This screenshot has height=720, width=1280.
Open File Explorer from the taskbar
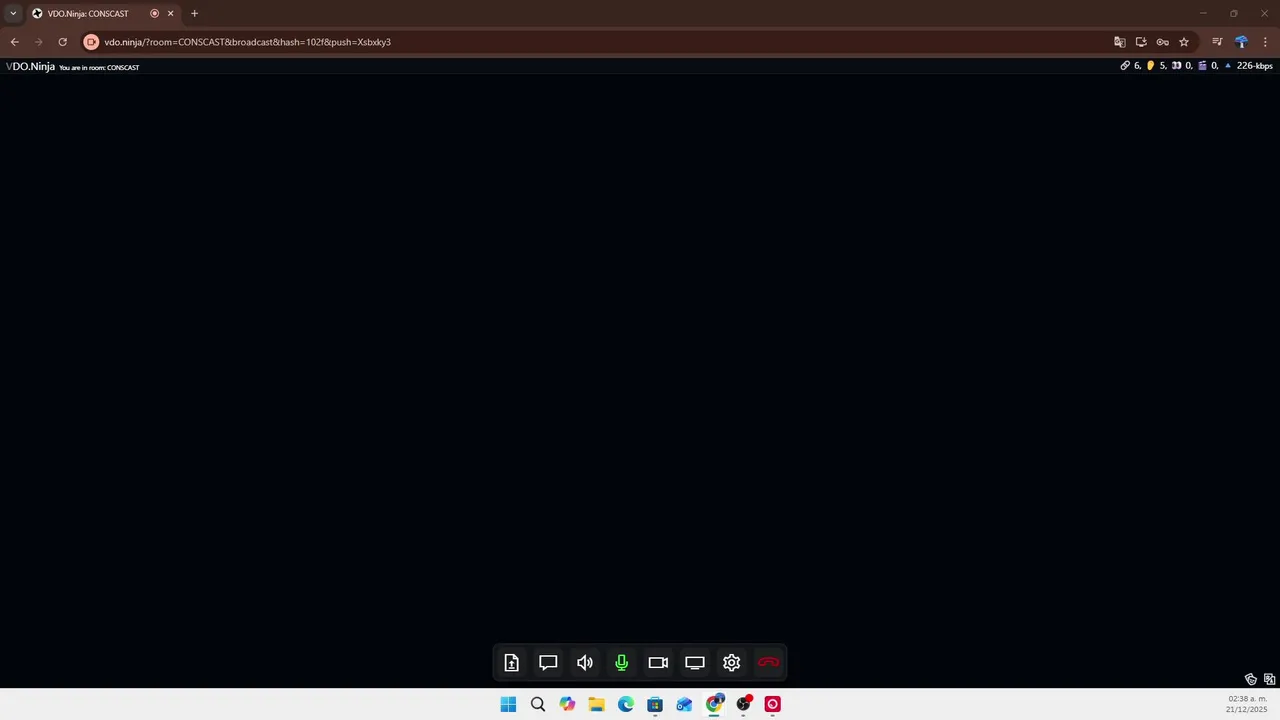point(597,704)
